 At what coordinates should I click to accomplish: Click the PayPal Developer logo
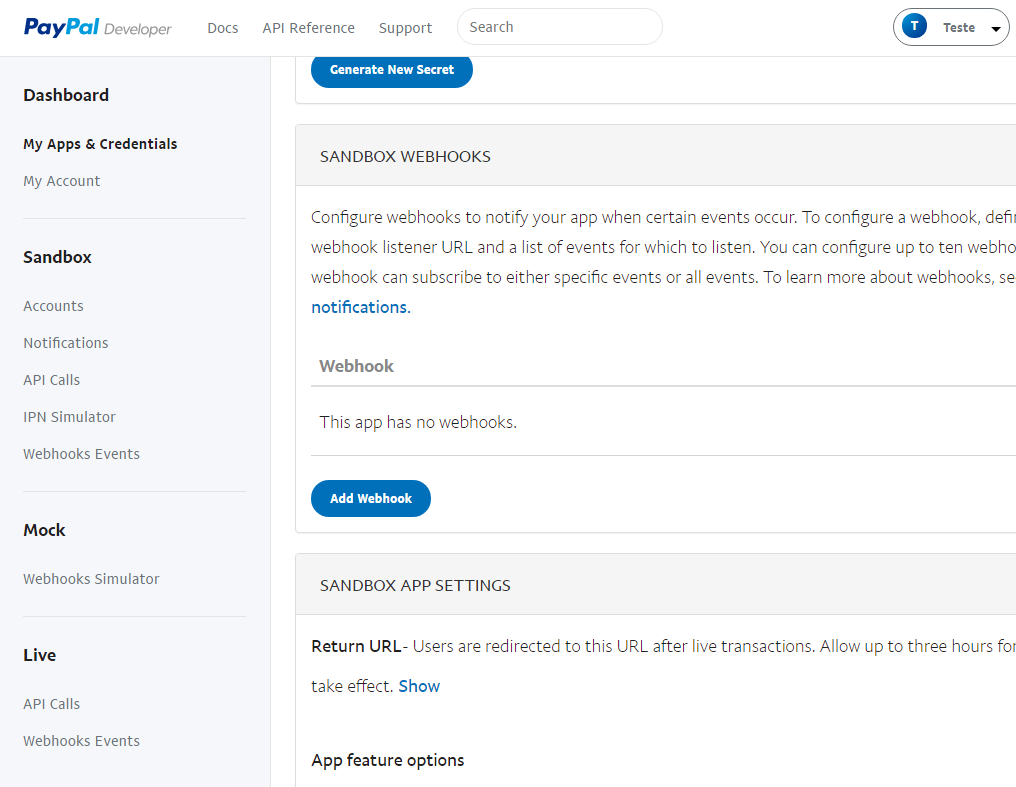pos(98,28)
